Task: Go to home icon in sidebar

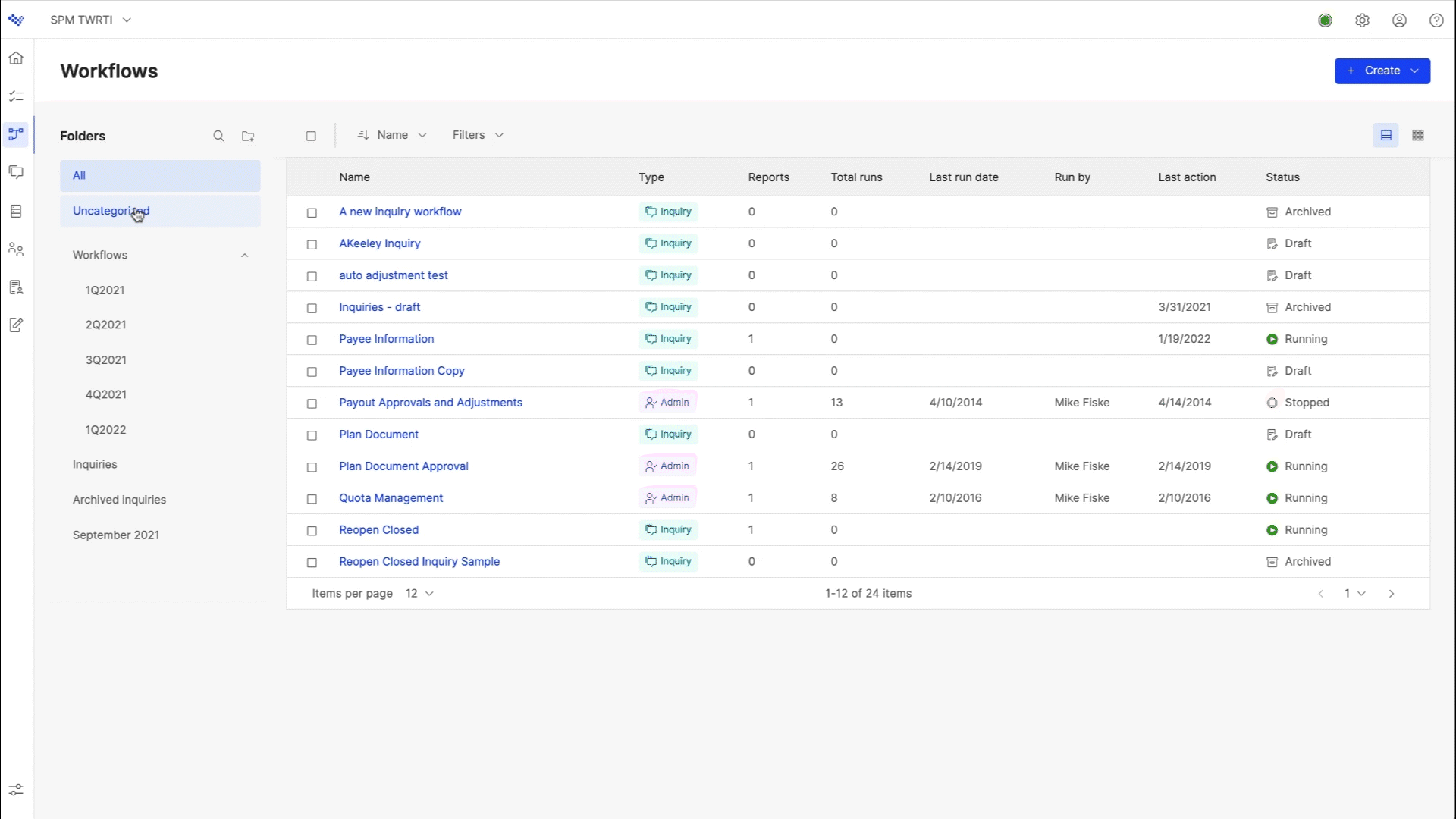Action: click(x=16, y=58)
